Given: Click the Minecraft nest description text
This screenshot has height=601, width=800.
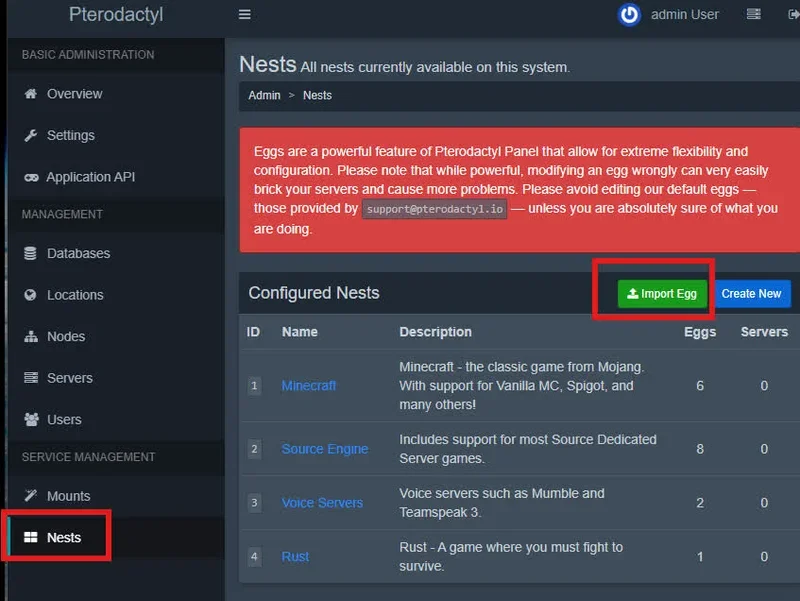Looking at the screenshot, I should click(x=521, y=386).
